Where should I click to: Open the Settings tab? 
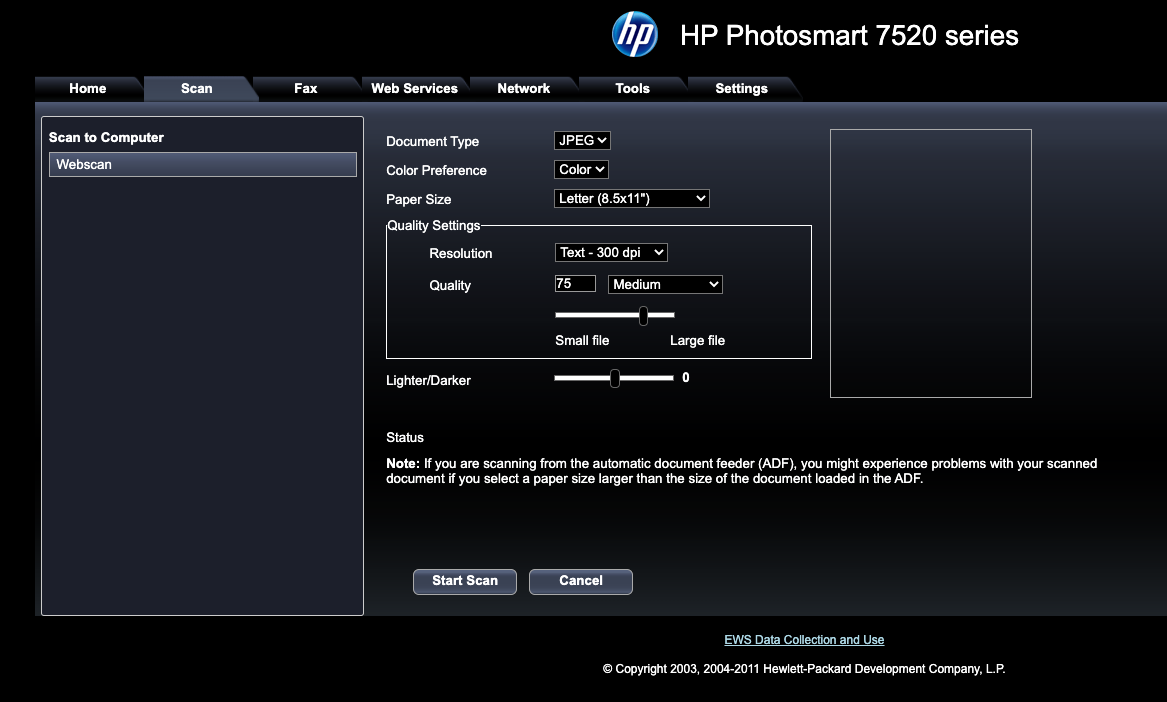[x=741, y=88]
